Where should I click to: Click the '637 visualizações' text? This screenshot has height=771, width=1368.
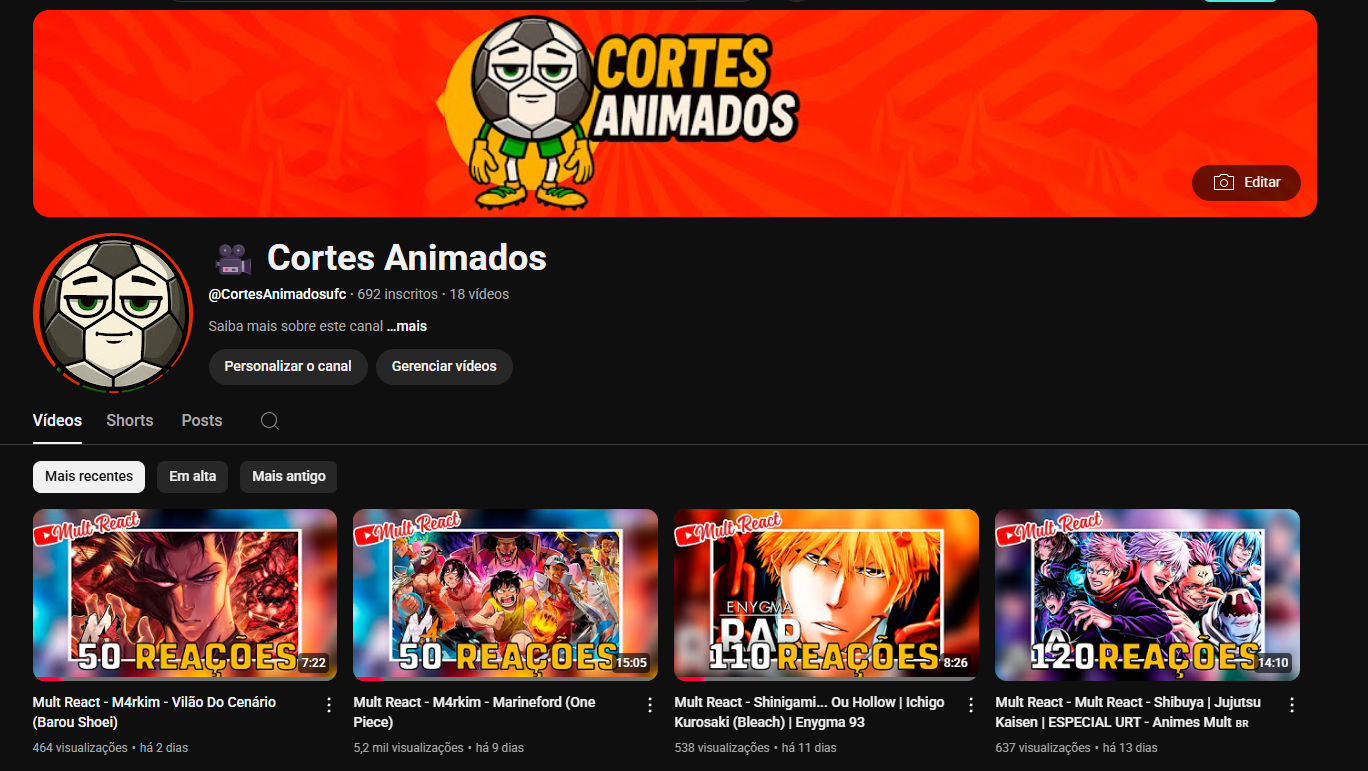[1043, 748]
